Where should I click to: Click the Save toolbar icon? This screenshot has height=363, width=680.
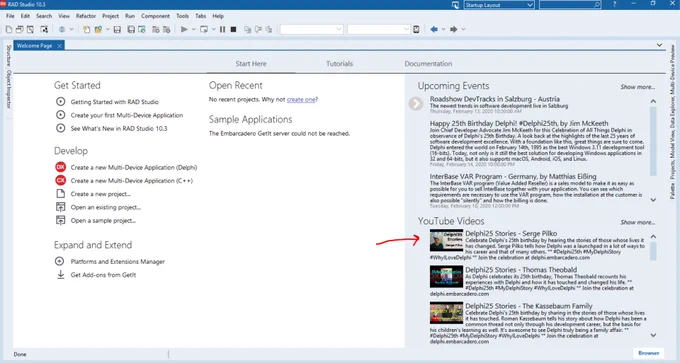[x=117, y=29]
